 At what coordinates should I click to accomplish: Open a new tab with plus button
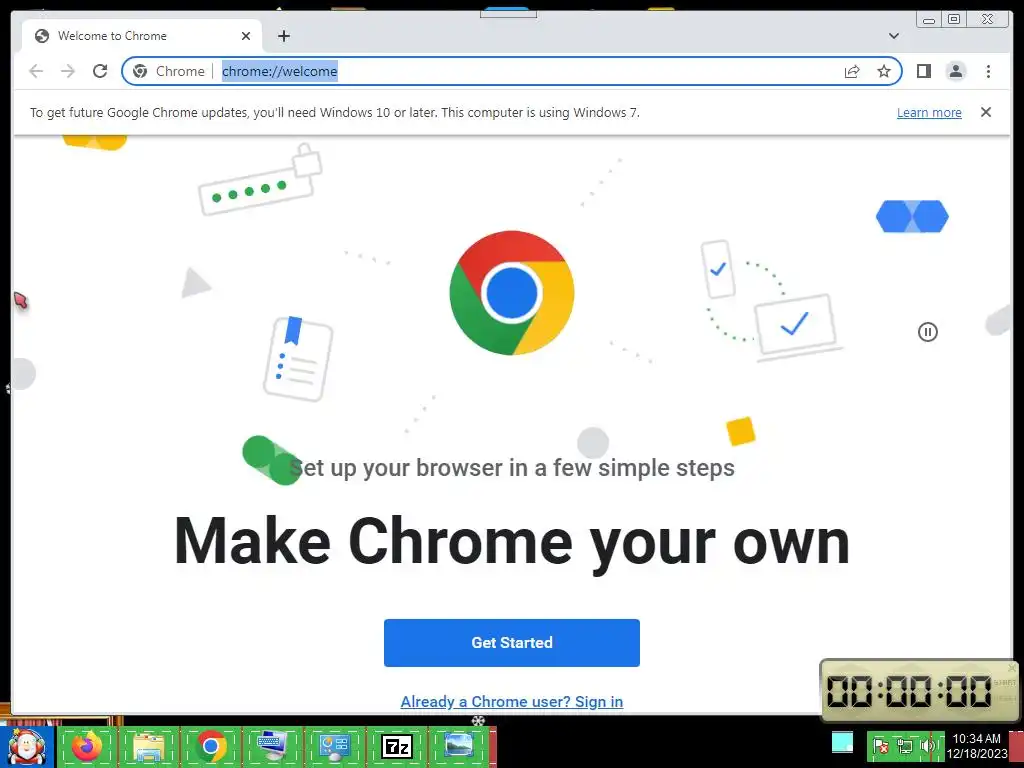click(283, 36)
